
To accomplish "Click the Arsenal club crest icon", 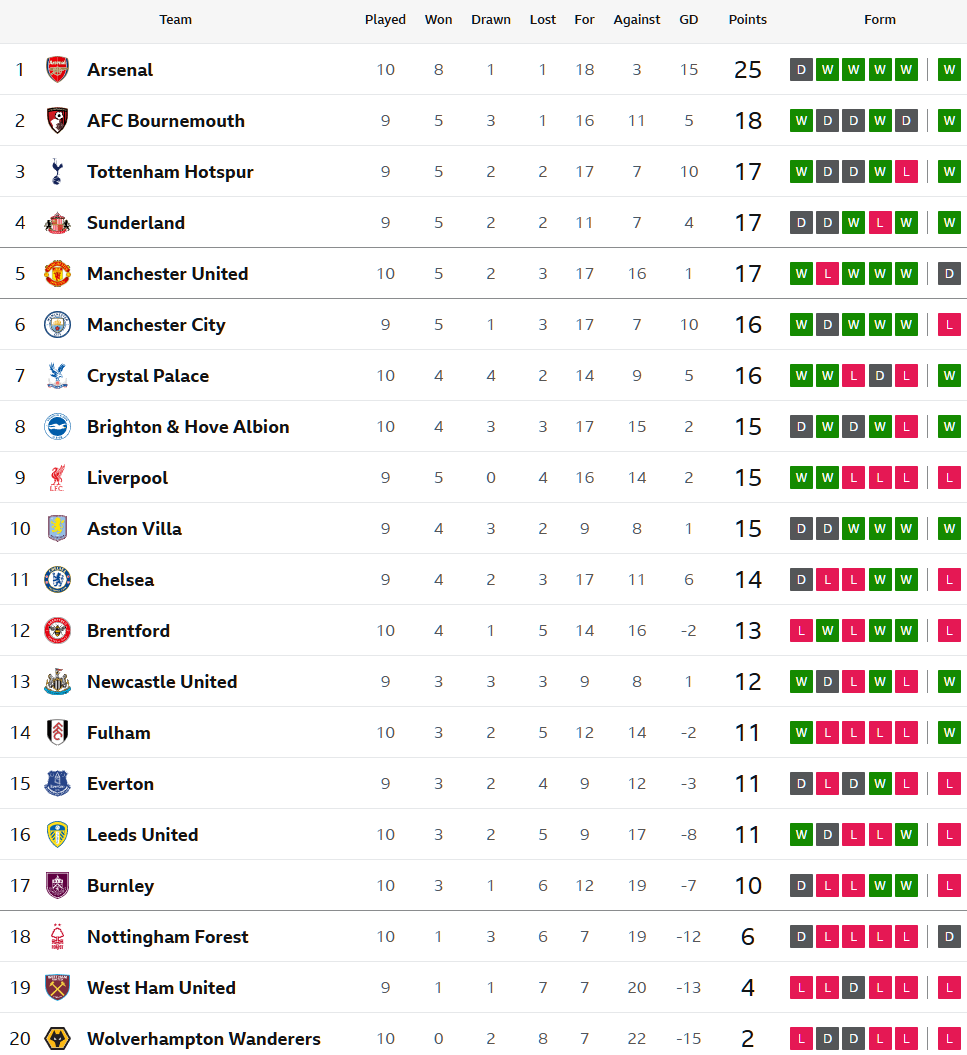I will 57,70.
